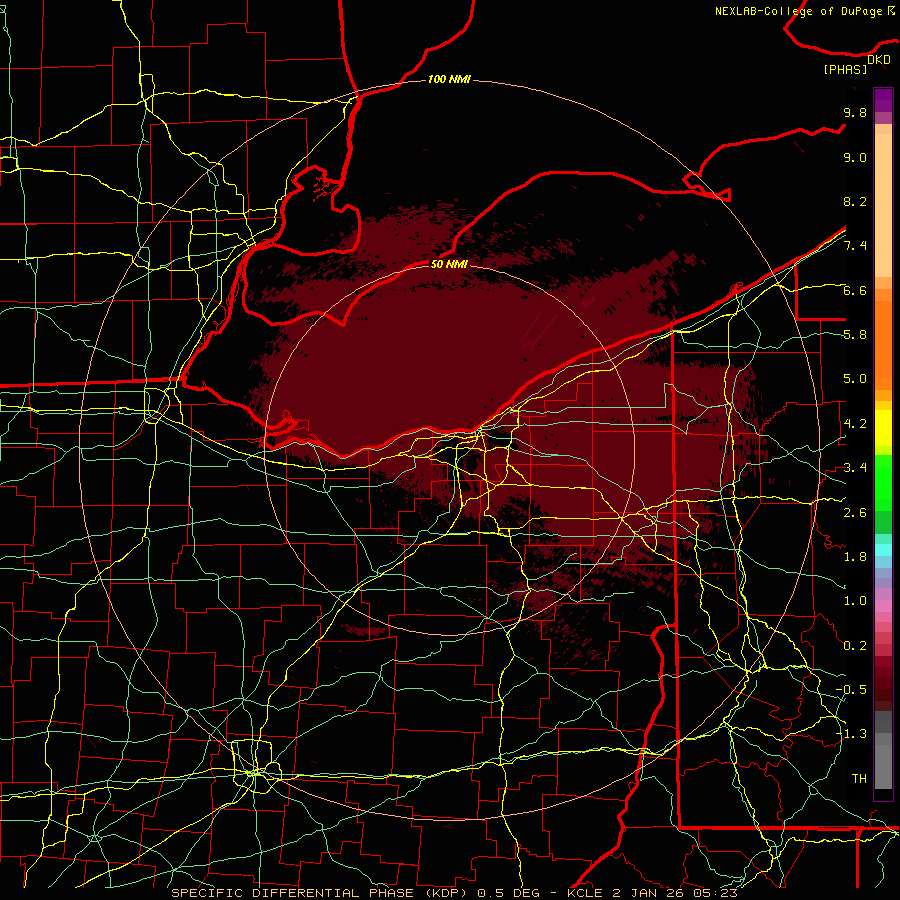The image size is (900, 900).
Task: Pick the pink segment of the color bar
Action: [883, 606]
